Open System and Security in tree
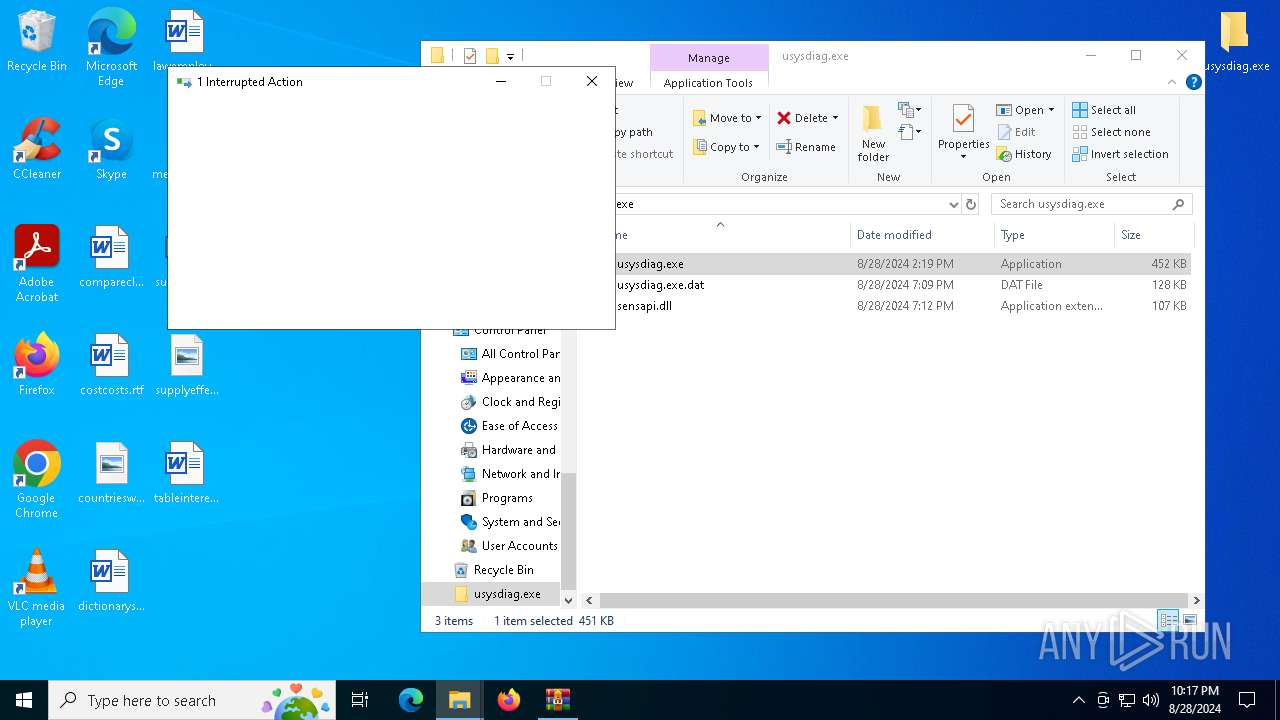The width and height of the screenshot is (1280, 720). point(510,522)
